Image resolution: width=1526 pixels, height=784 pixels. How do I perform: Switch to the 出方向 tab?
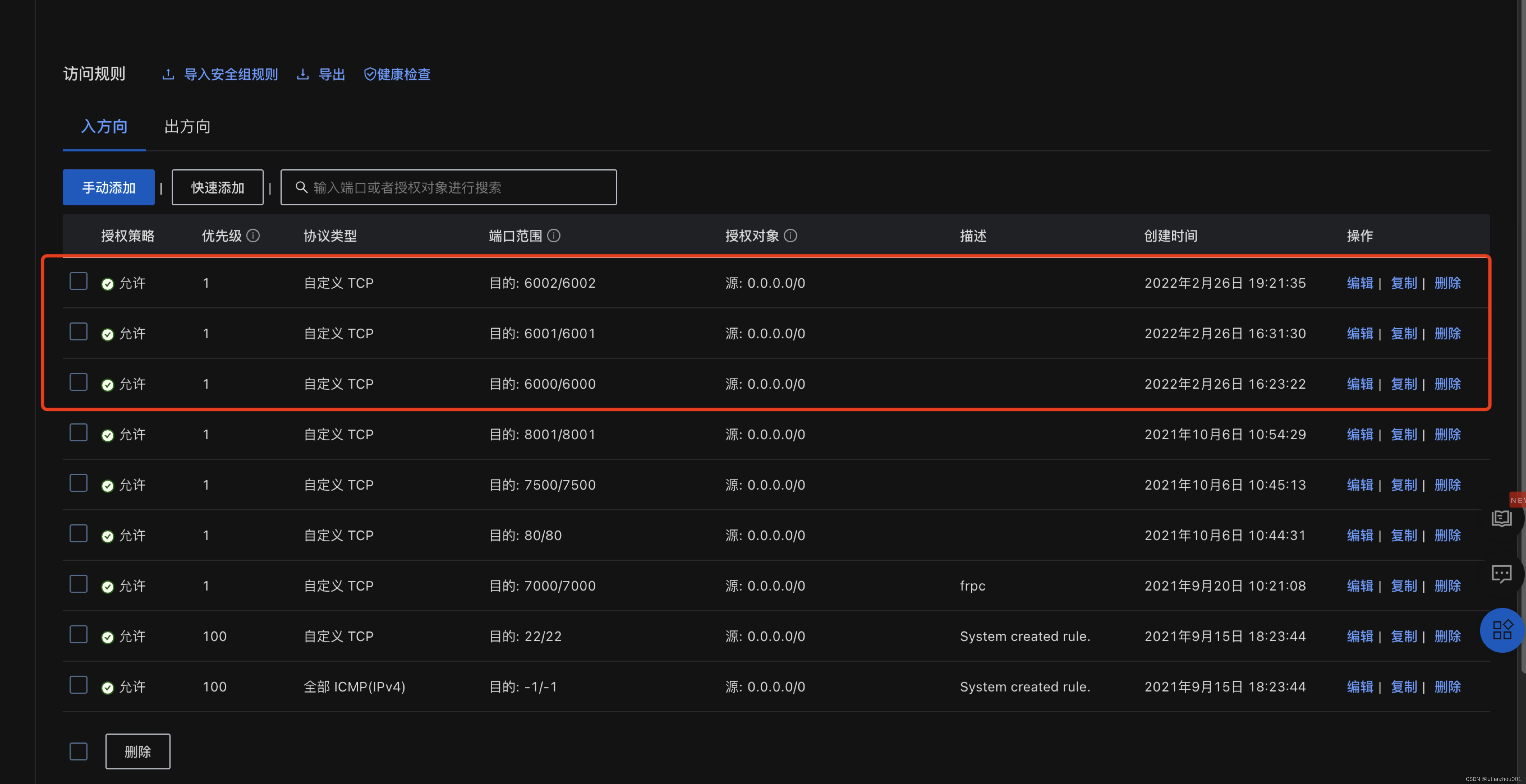tap(187, 127)
